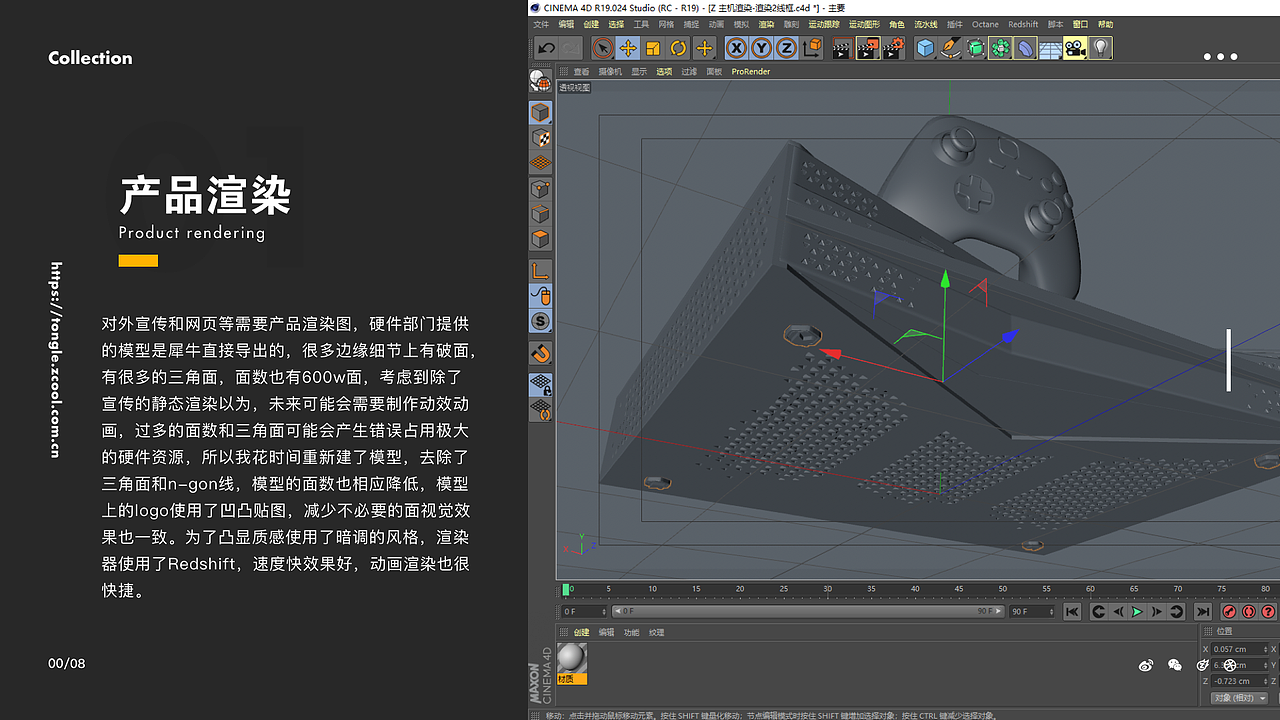Screen dimensions: 1280x720
Task: Toggle Enable Axis L-shaped icon
Action: 540,271
